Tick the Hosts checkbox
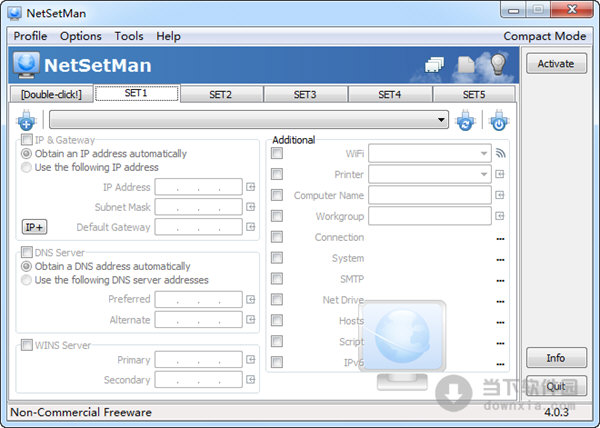The height and width of the screenshot is (428, 600). tap(277, 320)
